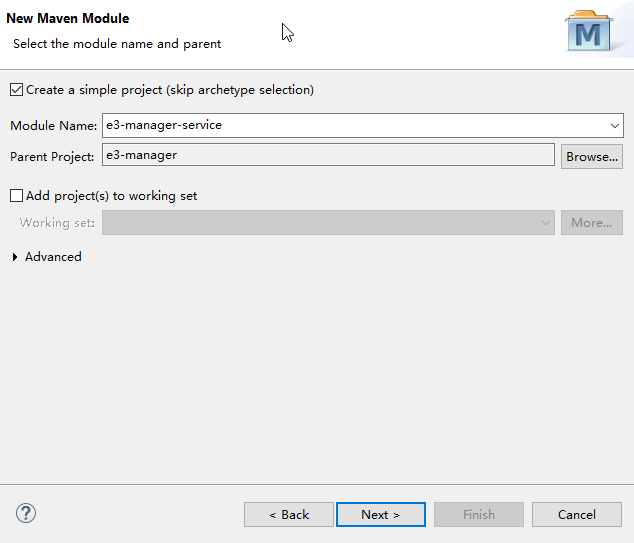Click the Parent Project field
Viewport: 634px width, 543px height.
pos(328,155)
